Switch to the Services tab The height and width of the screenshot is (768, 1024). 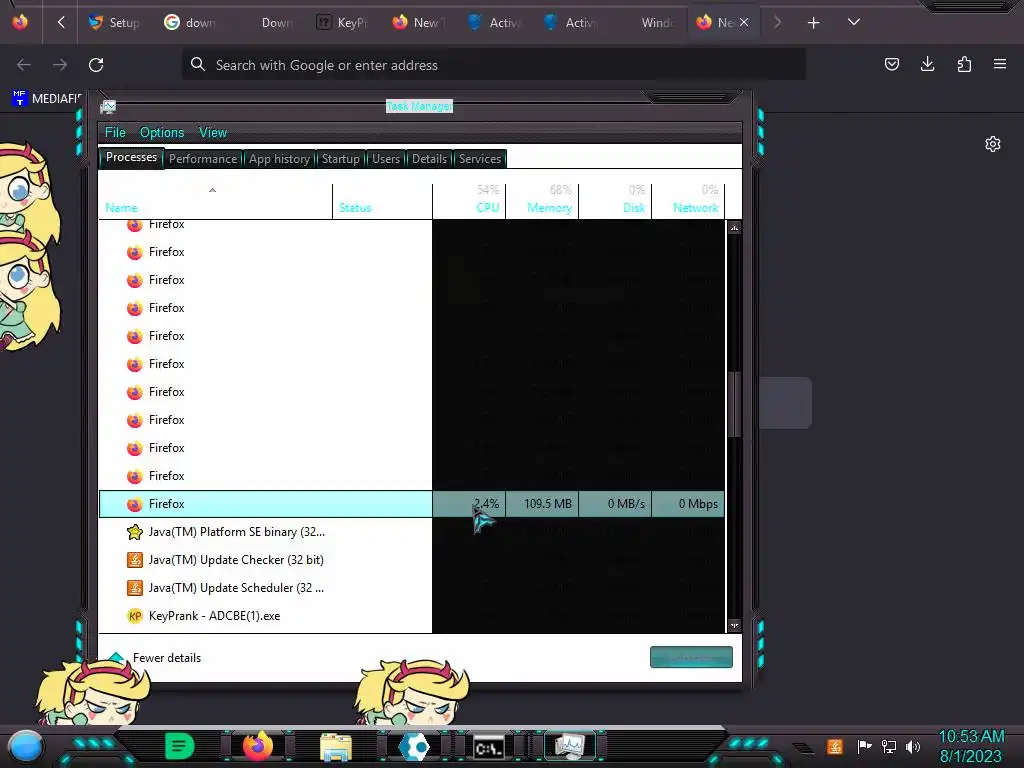click(480, 159)
